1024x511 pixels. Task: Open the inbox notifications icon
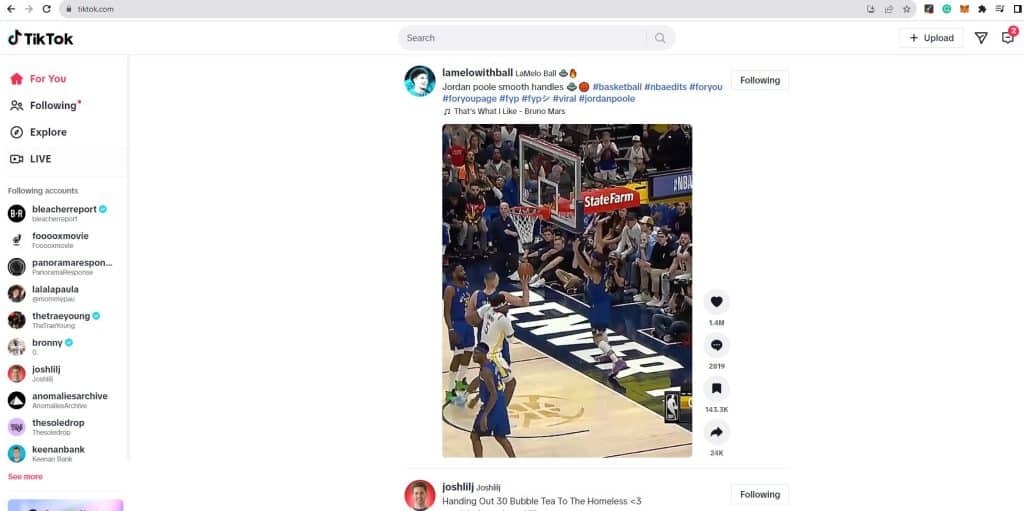click(1008, 38)
